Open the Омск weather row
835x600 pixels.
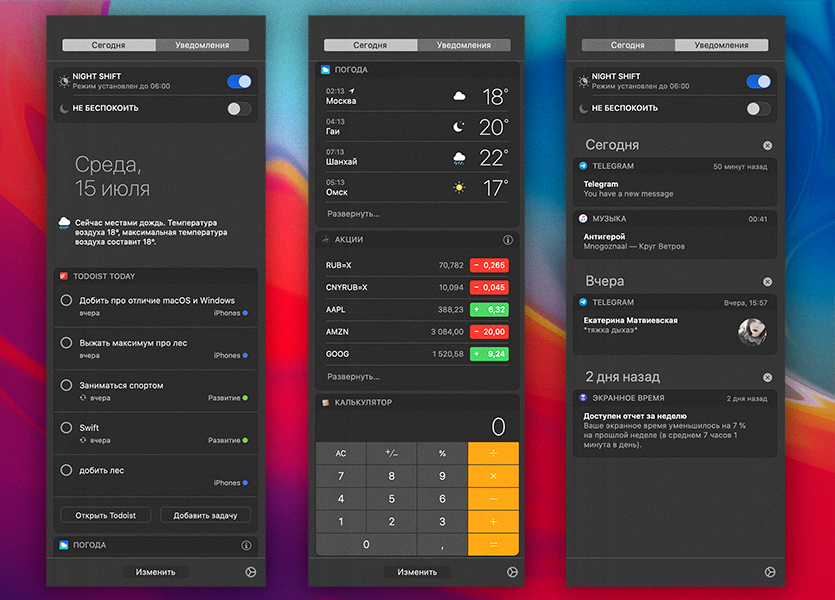coord(417,187)
